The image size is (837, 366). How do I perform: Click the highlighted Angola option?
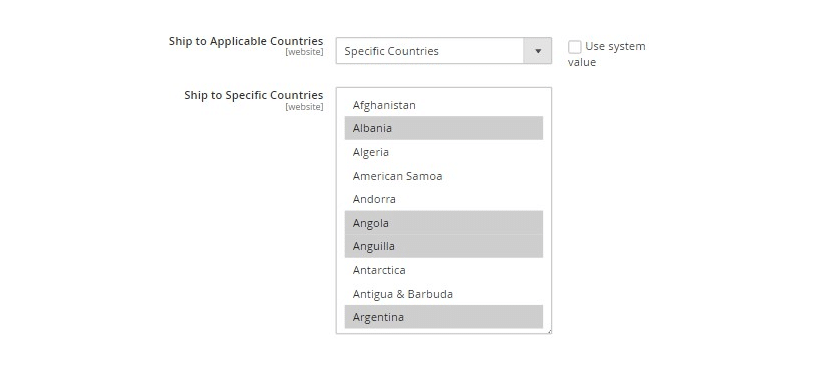[444, 222]
